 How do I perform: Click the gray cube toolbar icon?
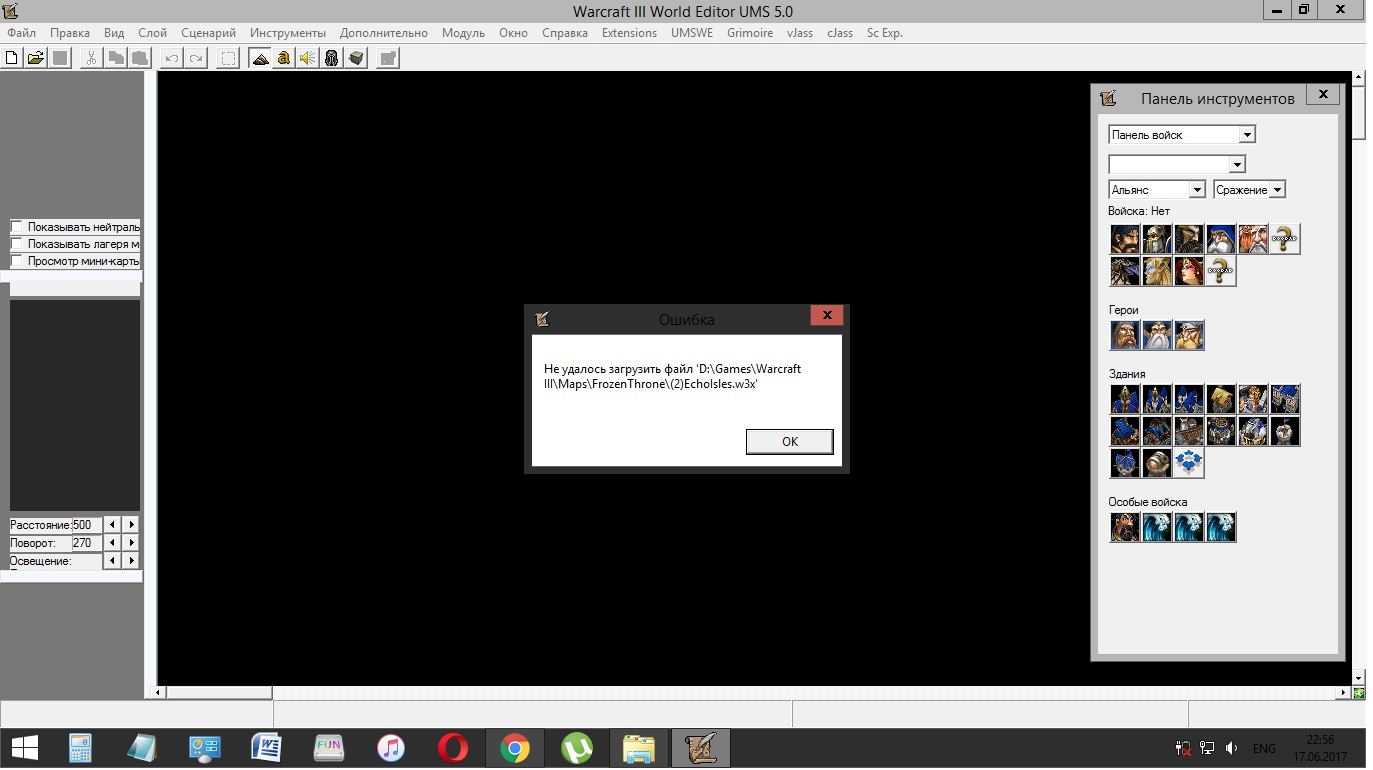(x=356, y=58)
